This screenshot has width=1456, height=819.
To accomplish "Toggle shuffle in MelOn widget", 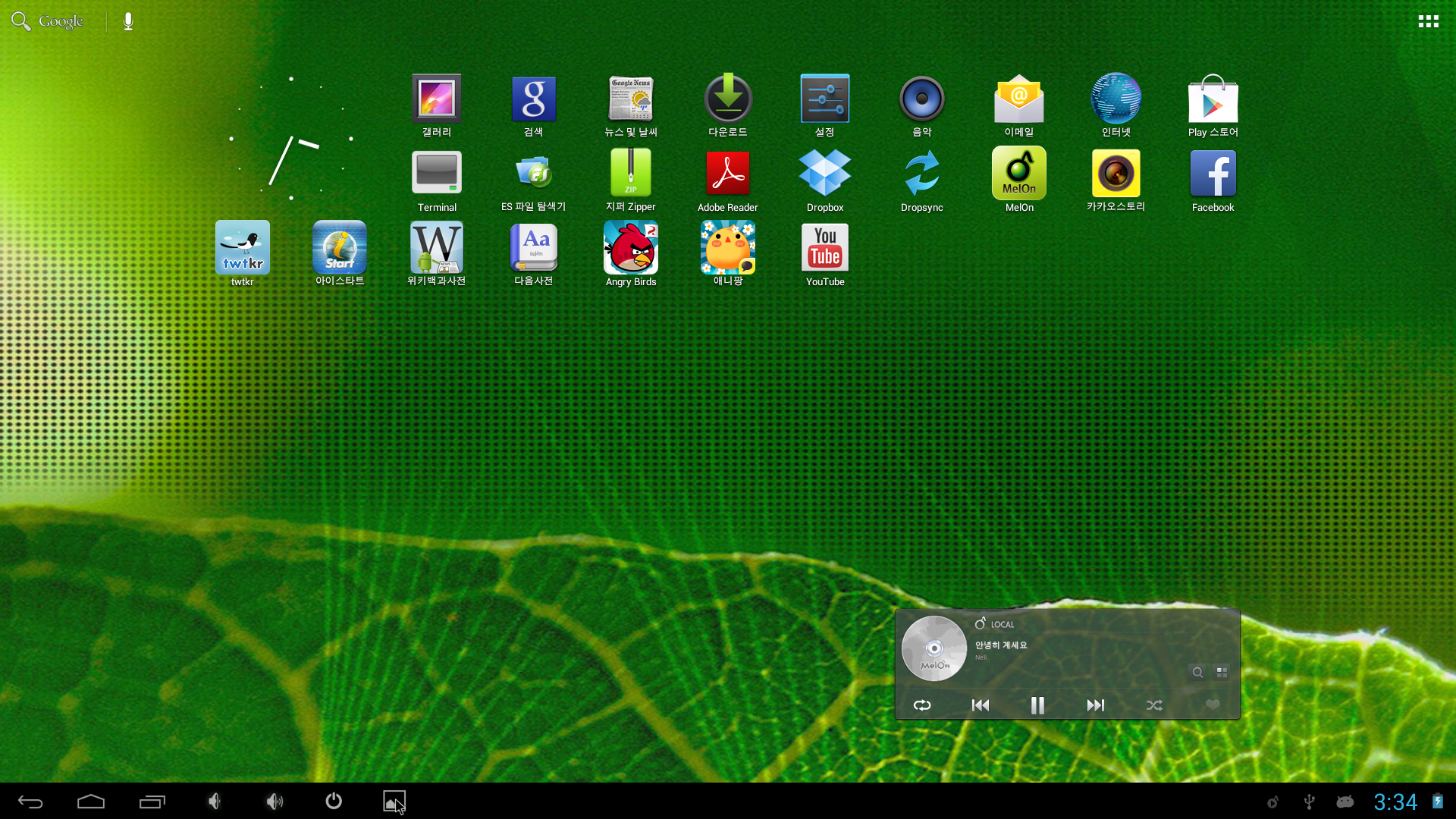I will tap(1154, 705).
